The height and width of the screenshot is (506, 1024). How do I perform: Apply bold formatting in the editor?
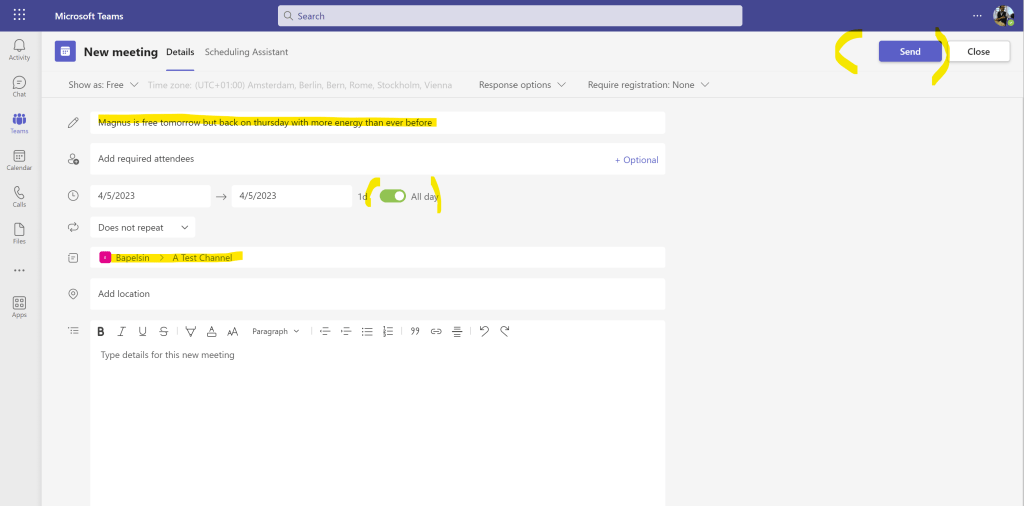[x=100, y=332]
